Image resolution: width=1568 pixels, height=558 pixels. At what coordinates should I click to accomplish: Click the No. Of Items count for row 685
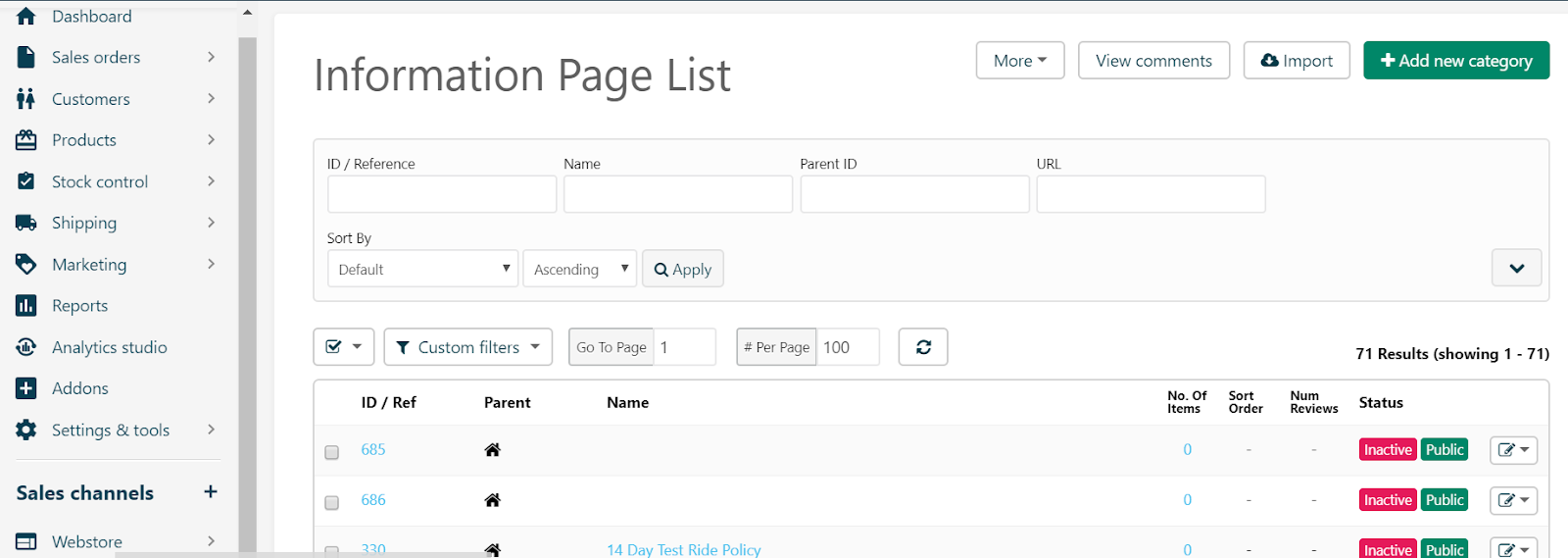tap(1187, 449)
